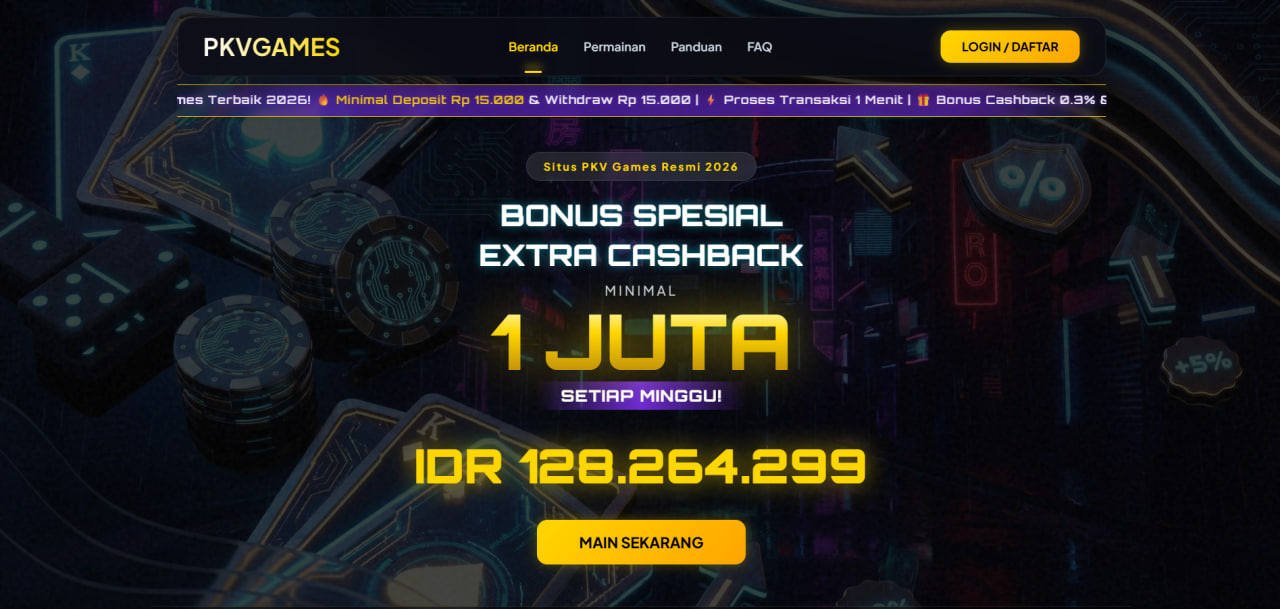Open the Panduan page
Viewport: 1280px width, 609px height.
[696, 47]
